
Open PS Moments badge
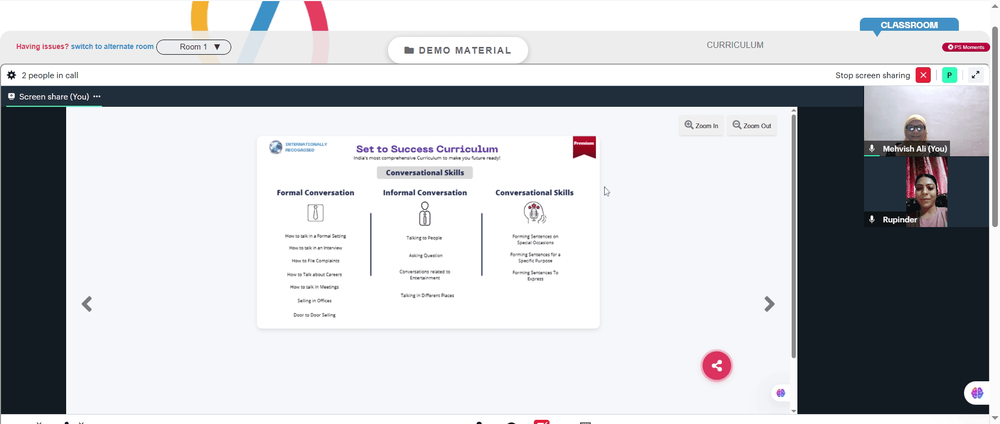tap(966, 47)
